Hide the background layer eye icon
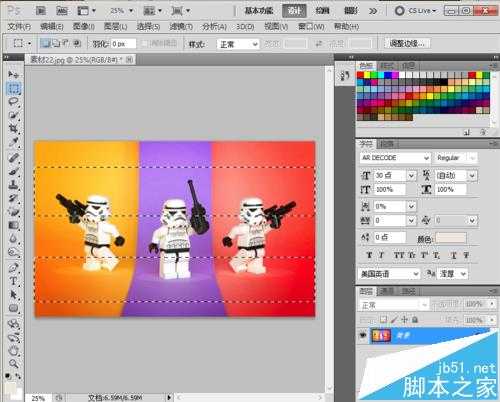This screenshot has width=500, height=402. pyautogui.click(x=363, y=335)
